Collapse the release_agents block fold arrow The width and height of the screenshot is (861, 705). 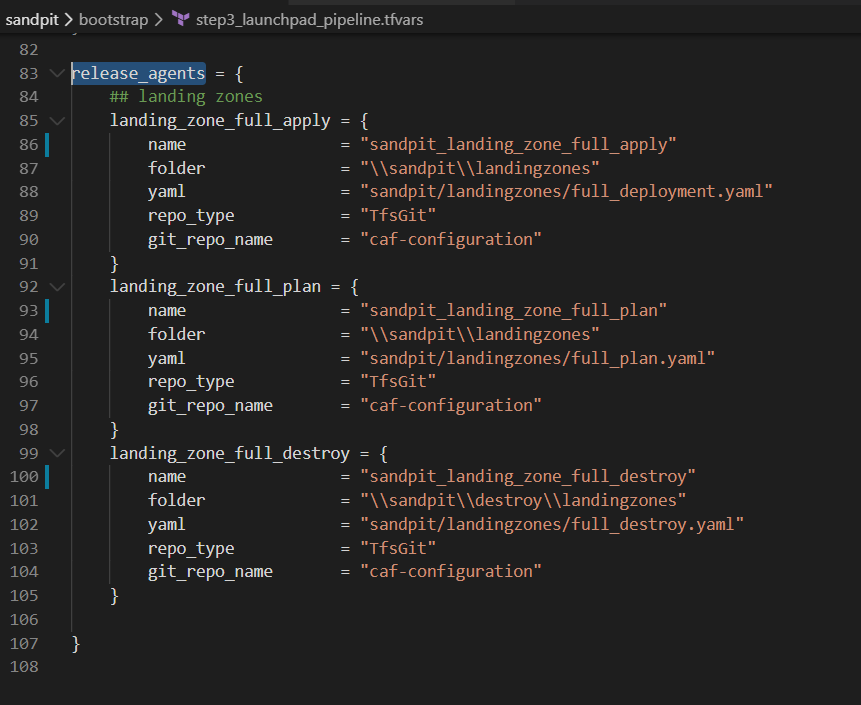[57, 72]
